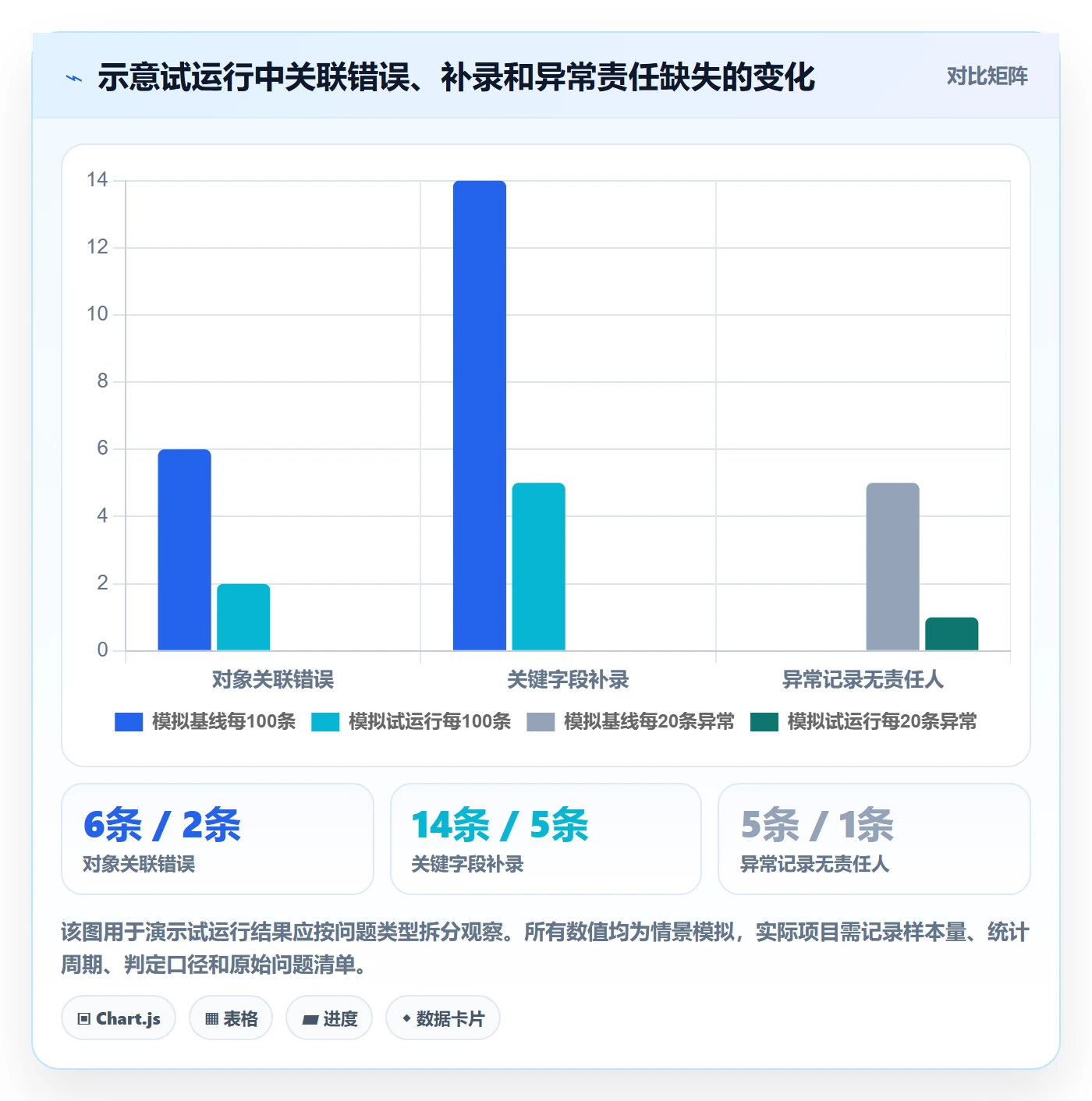
Task: Click x-axis label 对象关联错误
Action: pyautogui.click(x=273, y=680)
